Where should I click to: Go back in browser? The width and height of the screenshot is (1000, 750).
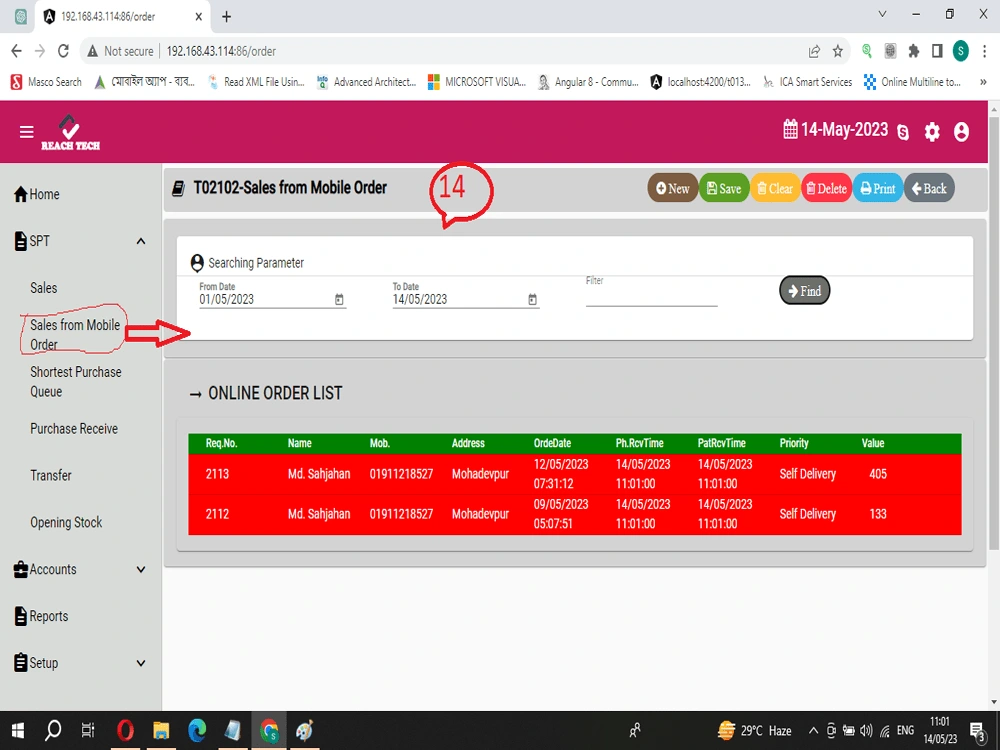pyautogui.click(x=17, y=51)
